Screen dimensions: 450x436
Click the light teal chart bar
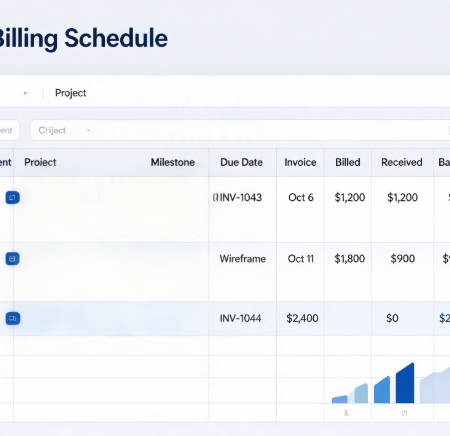point(361,393)
